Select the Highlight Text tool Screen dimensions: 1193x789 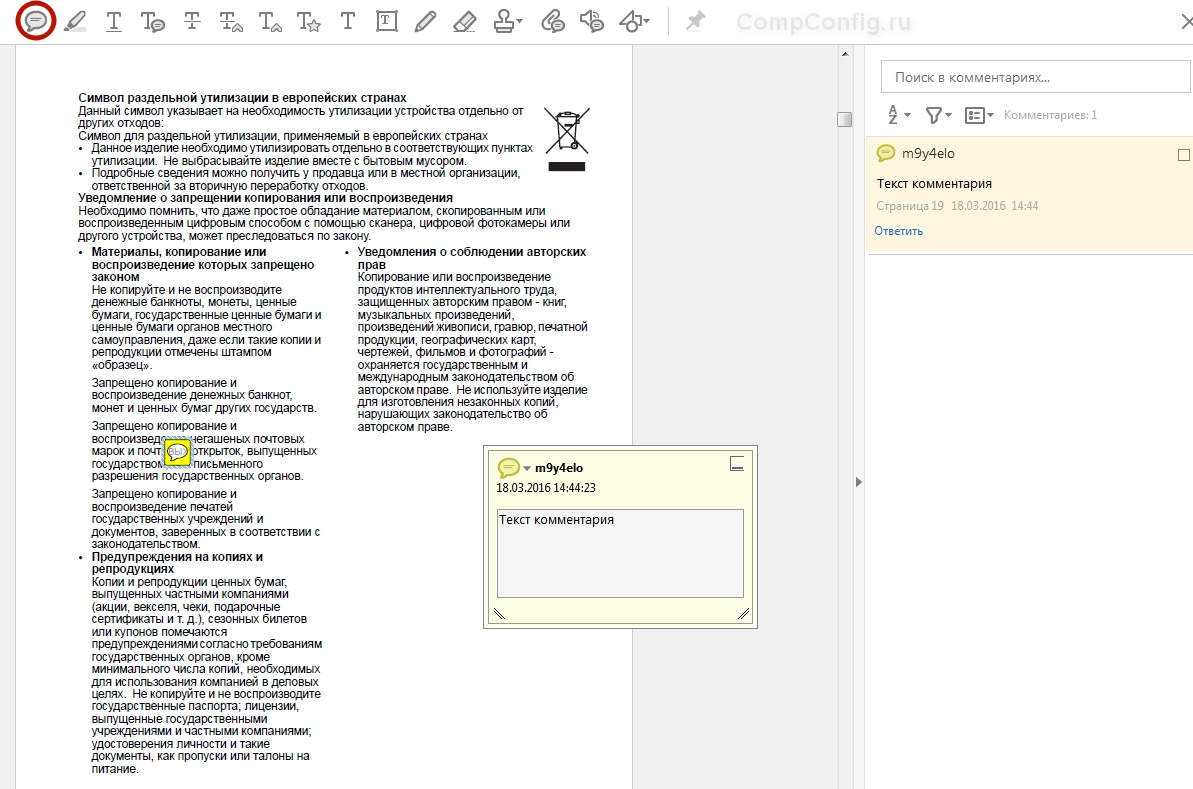pos(75,21)
